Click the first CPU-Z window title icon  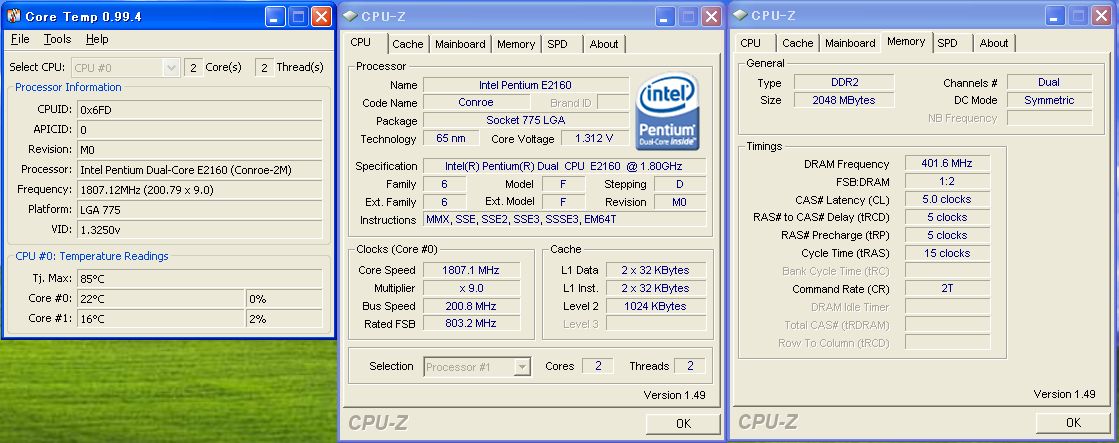click(x=350, y=16)
